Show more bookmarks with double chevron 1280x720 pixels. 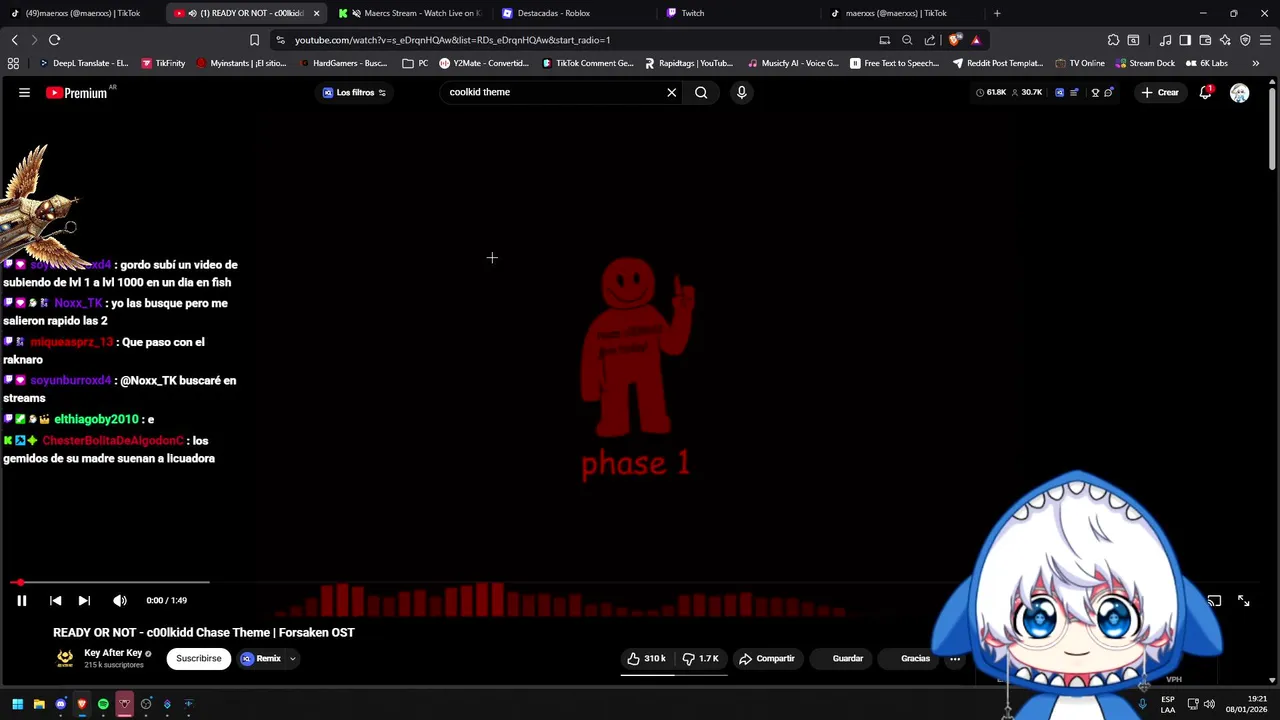(x=1255, y=63)
